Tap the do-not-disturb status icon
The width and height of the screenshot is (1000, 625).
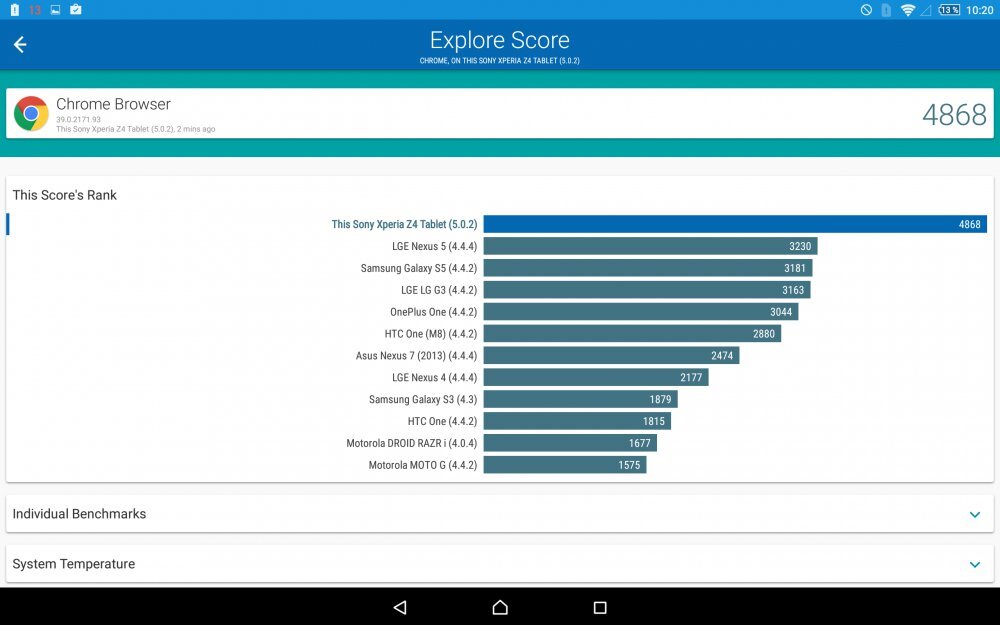(864, 9)
